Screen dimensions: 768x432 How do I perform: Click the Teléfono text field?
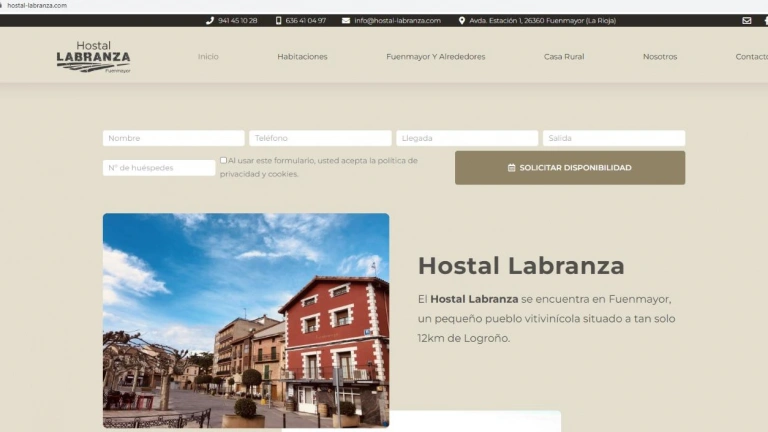point(320,138)
